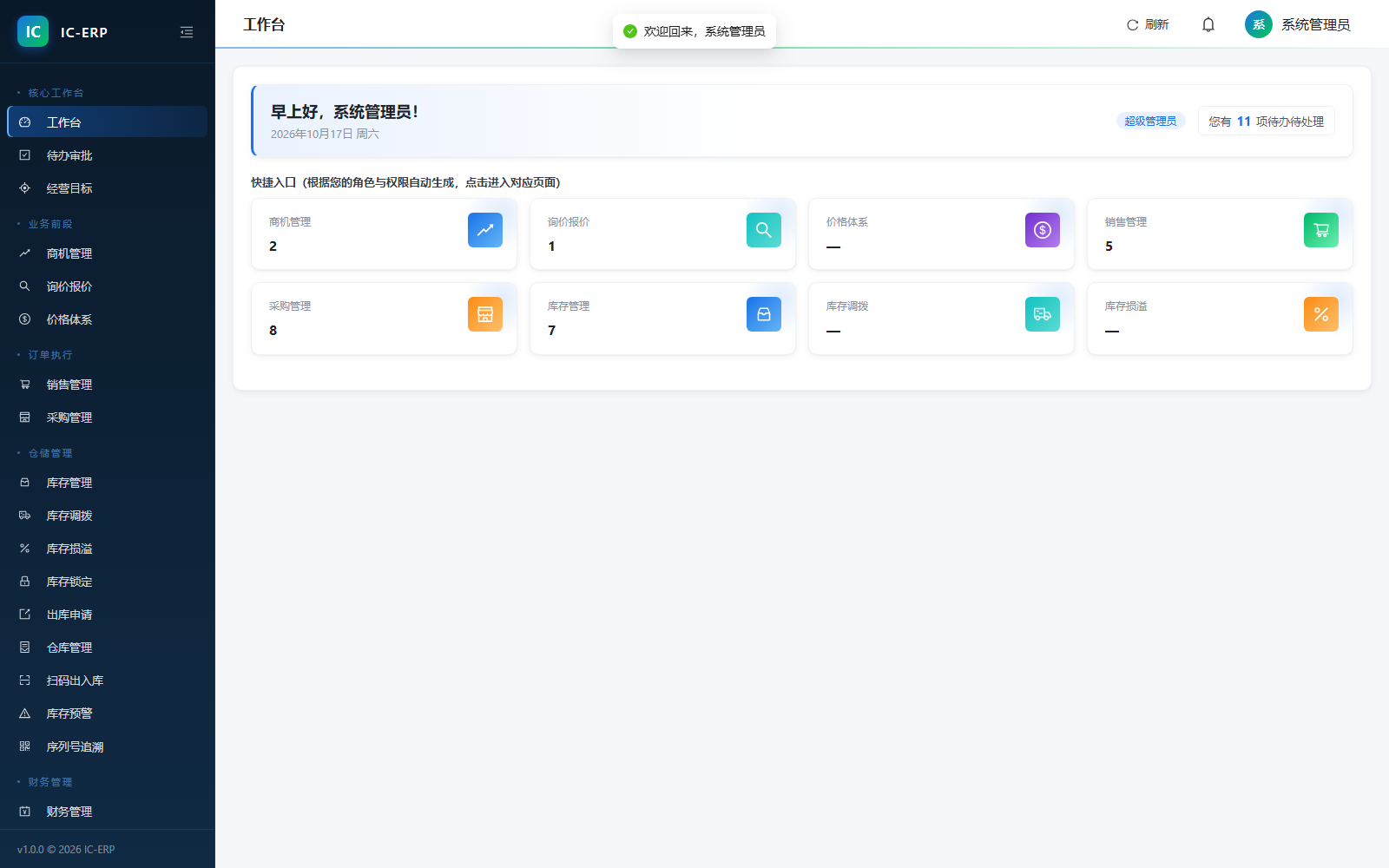Screen dimensions: 1389x868
Task: Go to 采购管理 in the sidebar
Action: [108, 418]
